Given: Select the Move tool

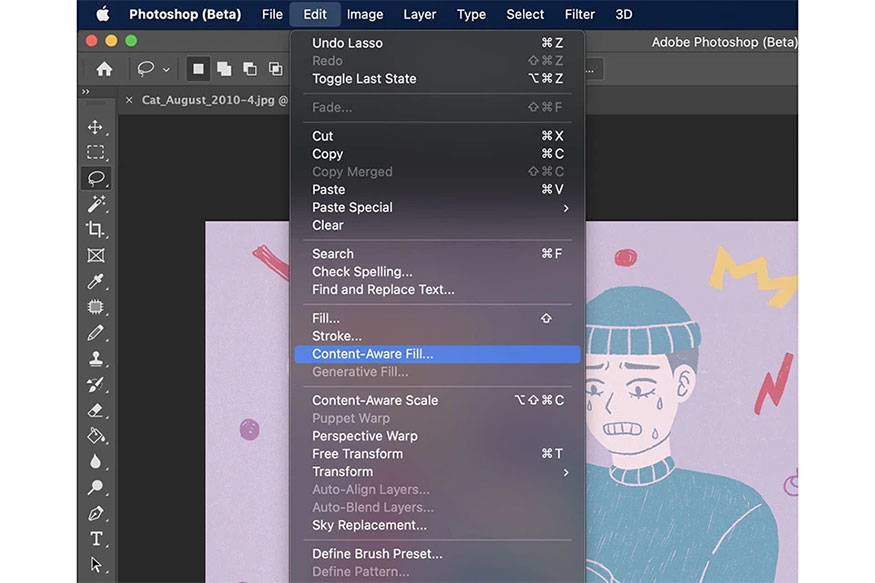Looking at the screenshot, I should 95,127.
